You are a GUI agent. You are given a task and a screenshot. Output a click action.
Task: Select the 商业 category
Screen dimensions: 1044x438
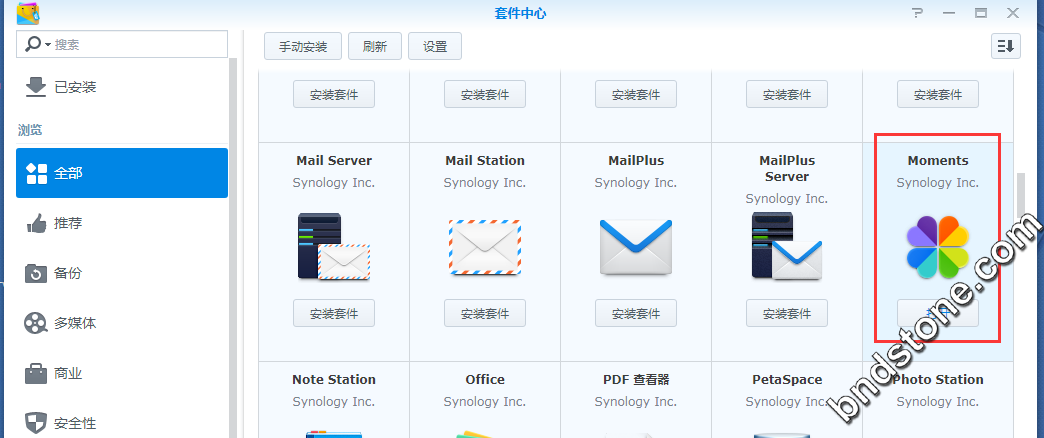pos(122,373)
